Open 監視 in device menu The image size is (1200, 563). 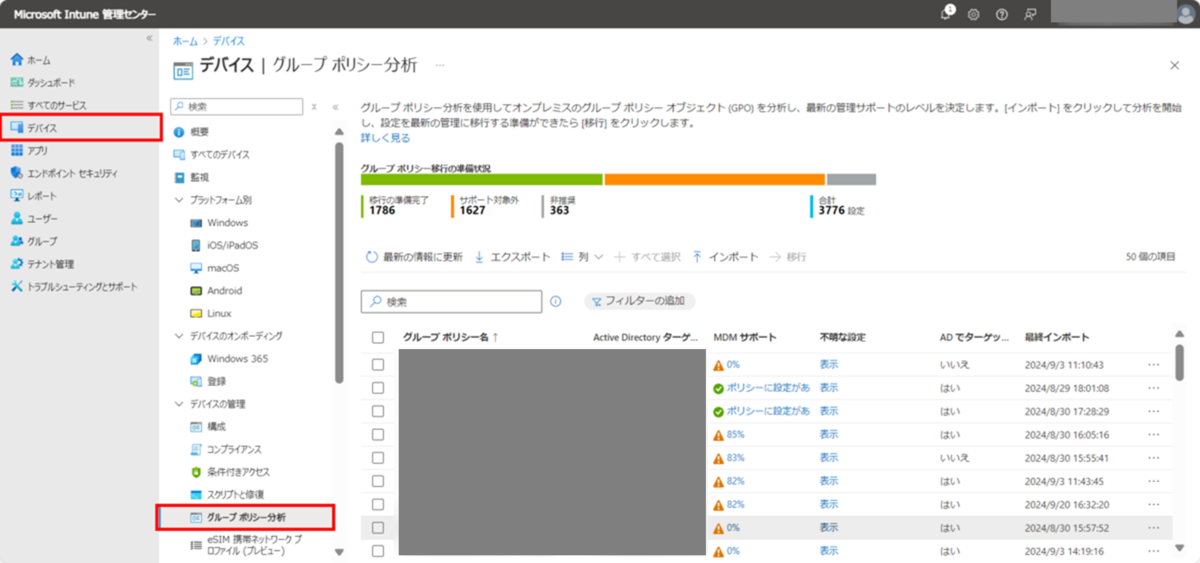200,177
